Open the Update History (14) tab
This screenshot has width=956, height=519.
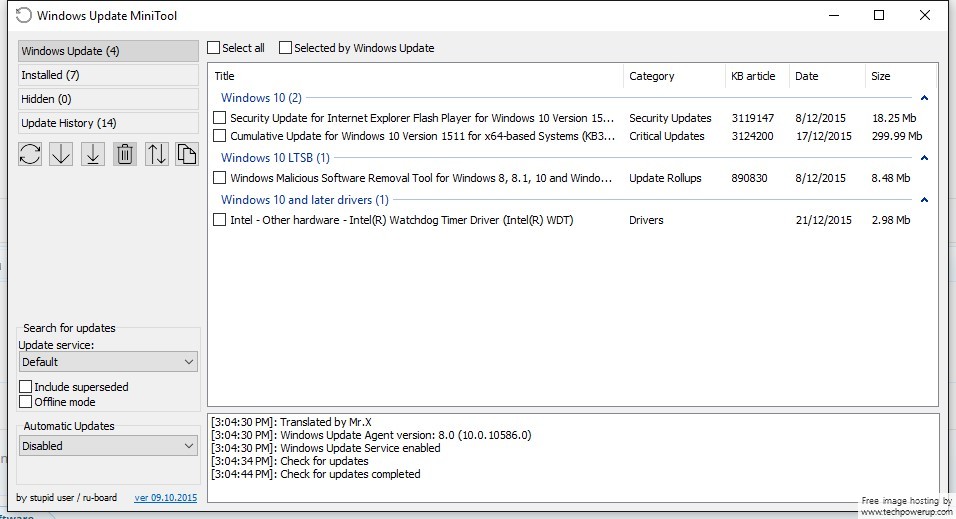[x=108, y=123]
